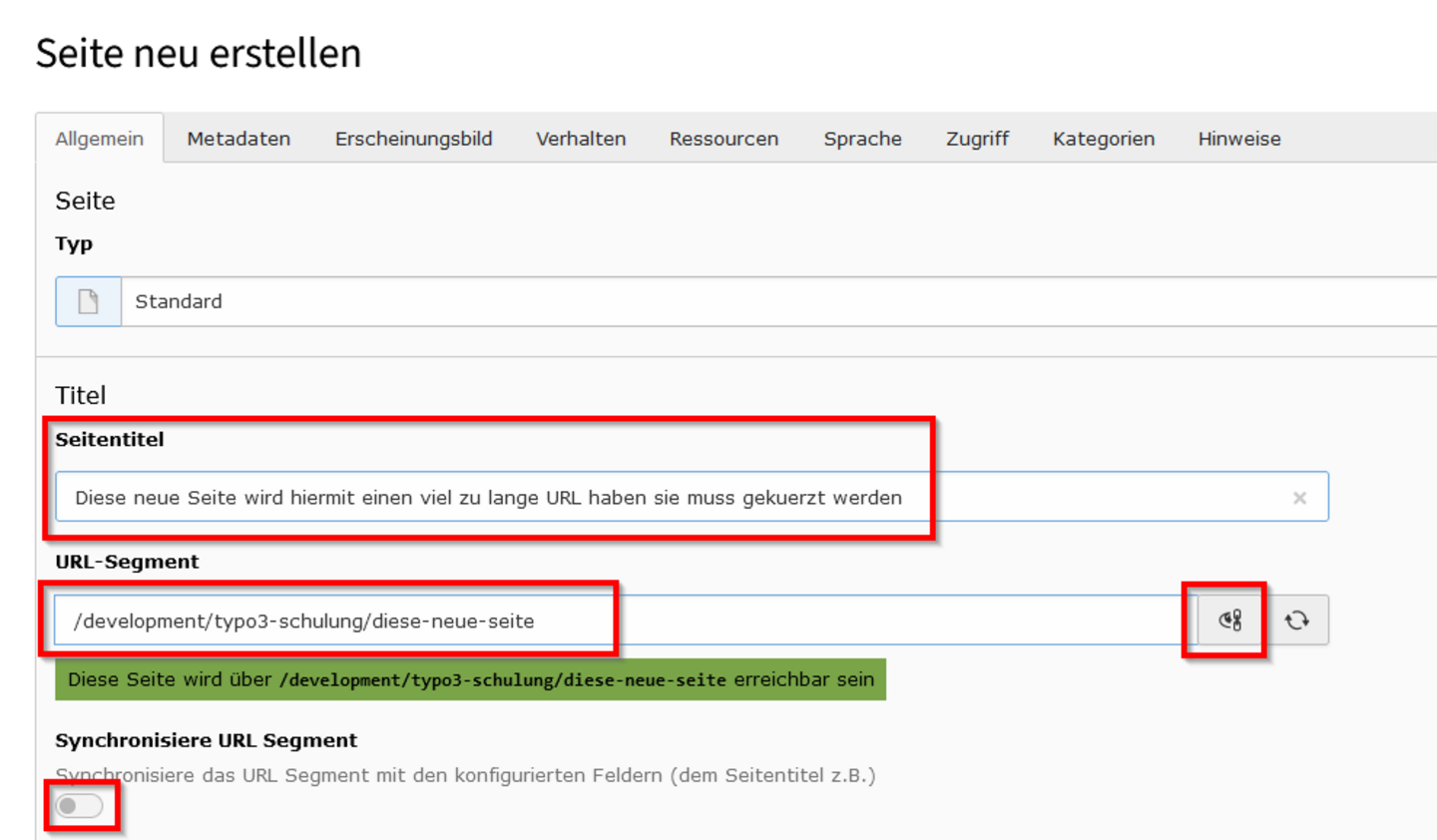Click into the URL-Segment input field

pos(627,621)
